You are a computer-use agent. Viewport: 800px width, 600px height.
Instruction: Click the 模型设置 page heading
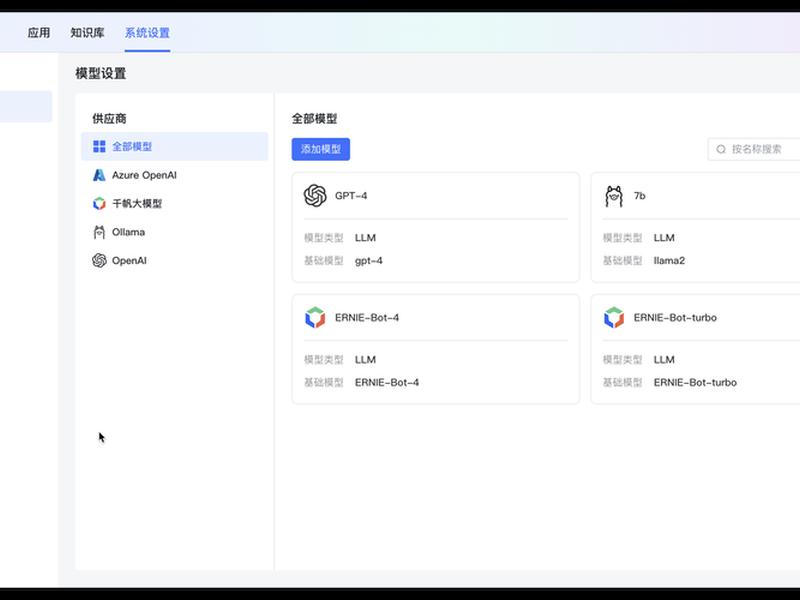point(101,73)
